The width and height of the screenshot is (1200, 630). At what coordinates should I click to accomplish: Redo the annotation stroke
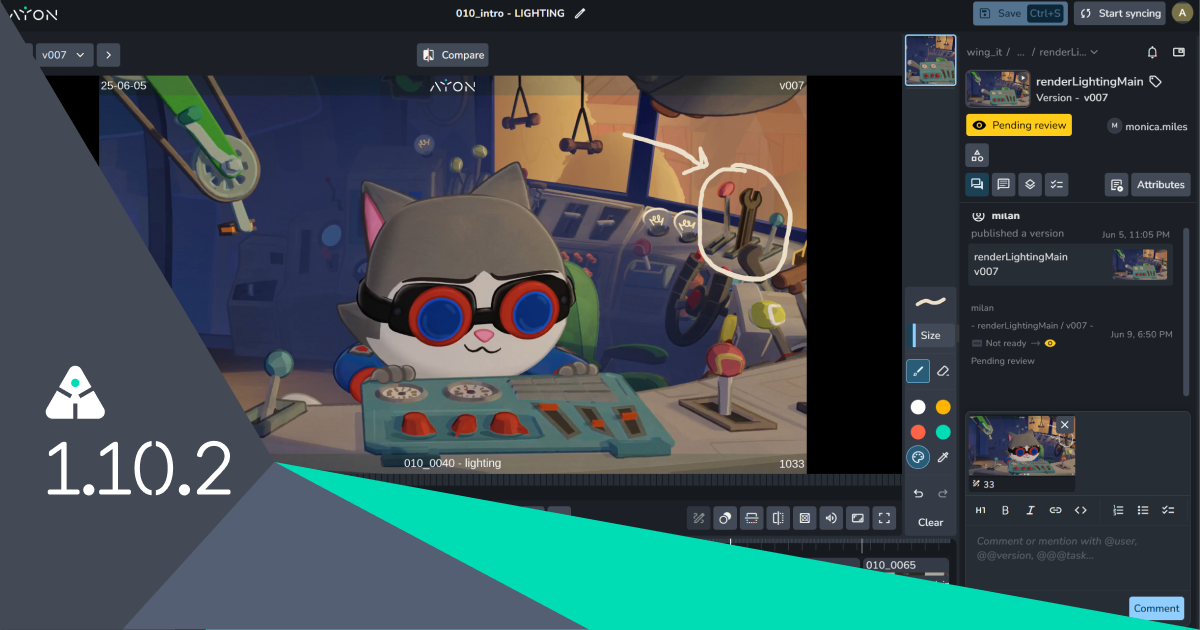(943, 494)
